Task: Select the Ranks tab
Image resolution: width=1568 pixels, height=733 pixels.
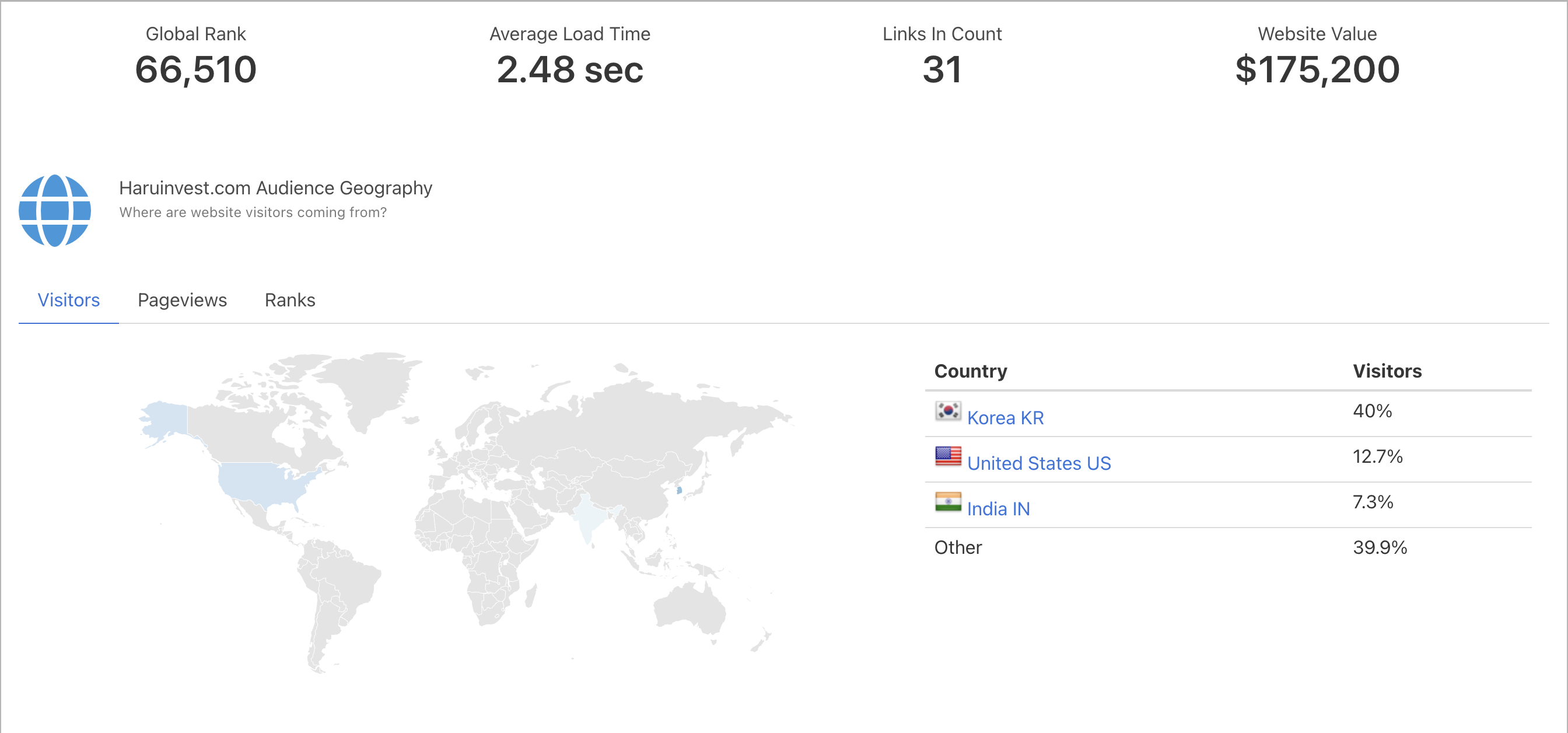Action: click(290, 300)
